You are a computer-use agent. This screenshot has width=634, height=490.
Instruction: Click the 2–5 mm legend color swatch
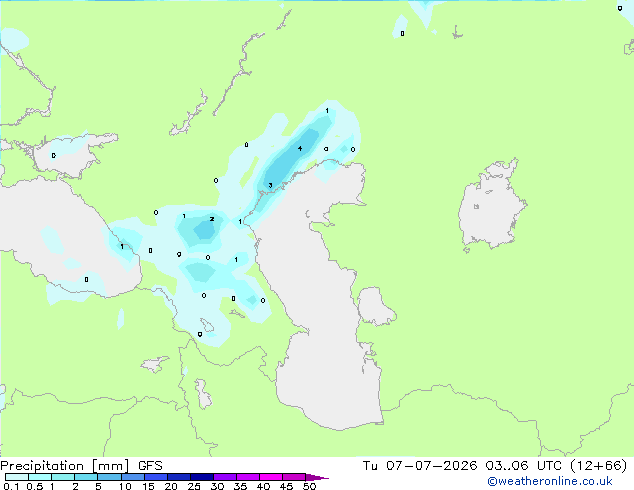pyautogui.click(x=86, y=477)
